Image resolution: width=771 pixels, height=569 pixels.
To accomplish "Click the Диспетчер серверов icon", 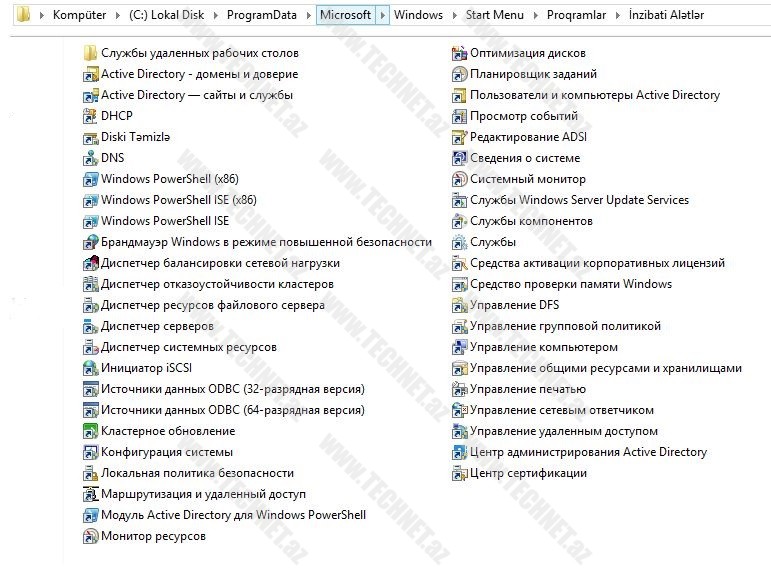I will point(90,327).
